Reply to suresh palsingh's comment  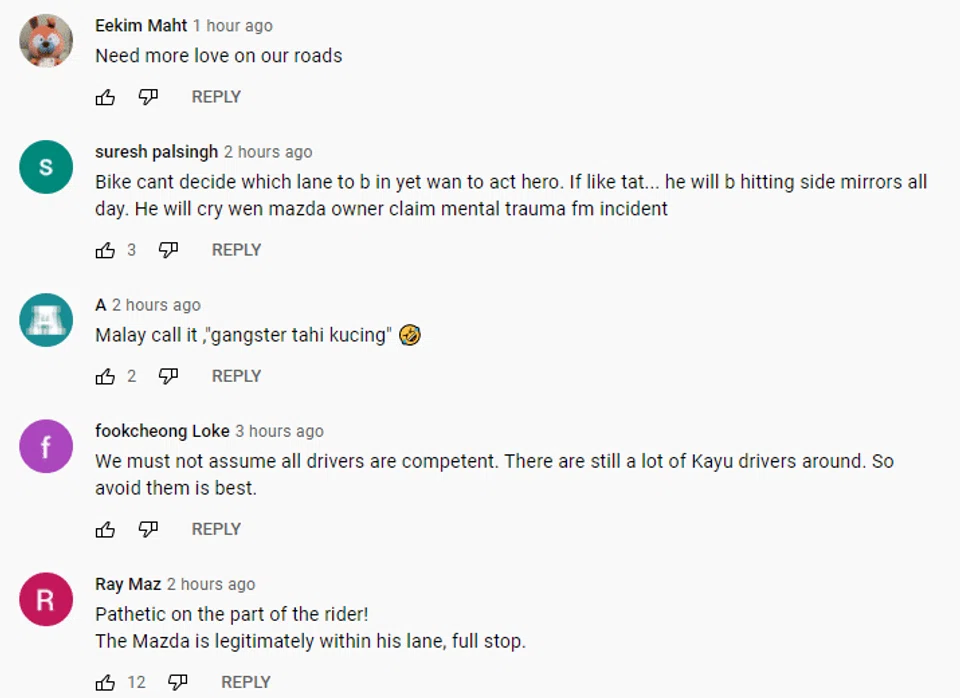tap(236, 250)
